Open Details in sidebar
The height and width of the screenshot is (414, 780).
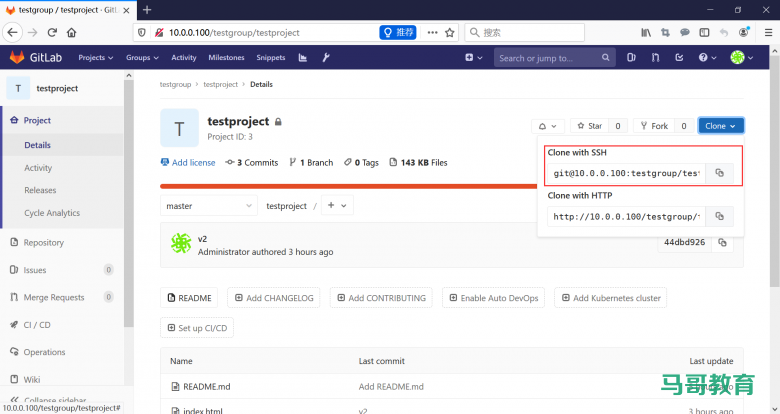pos(63,145)
